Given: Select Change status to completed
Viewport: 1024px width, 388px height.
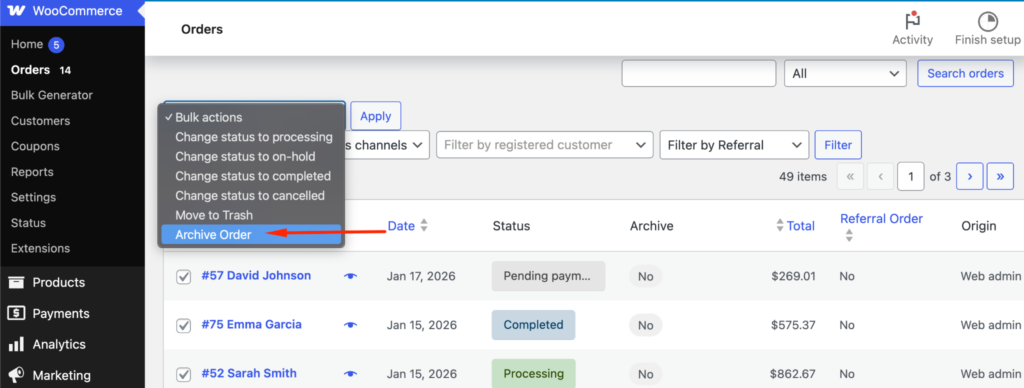Looking at the screenshot, I should click(x=251, y=176).
